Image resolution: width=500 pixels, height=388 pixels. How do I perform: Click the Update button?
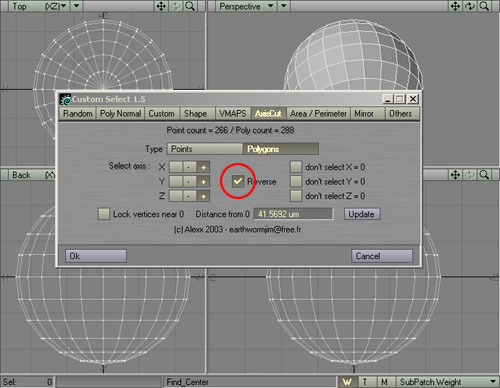click(x=362, y=214)
